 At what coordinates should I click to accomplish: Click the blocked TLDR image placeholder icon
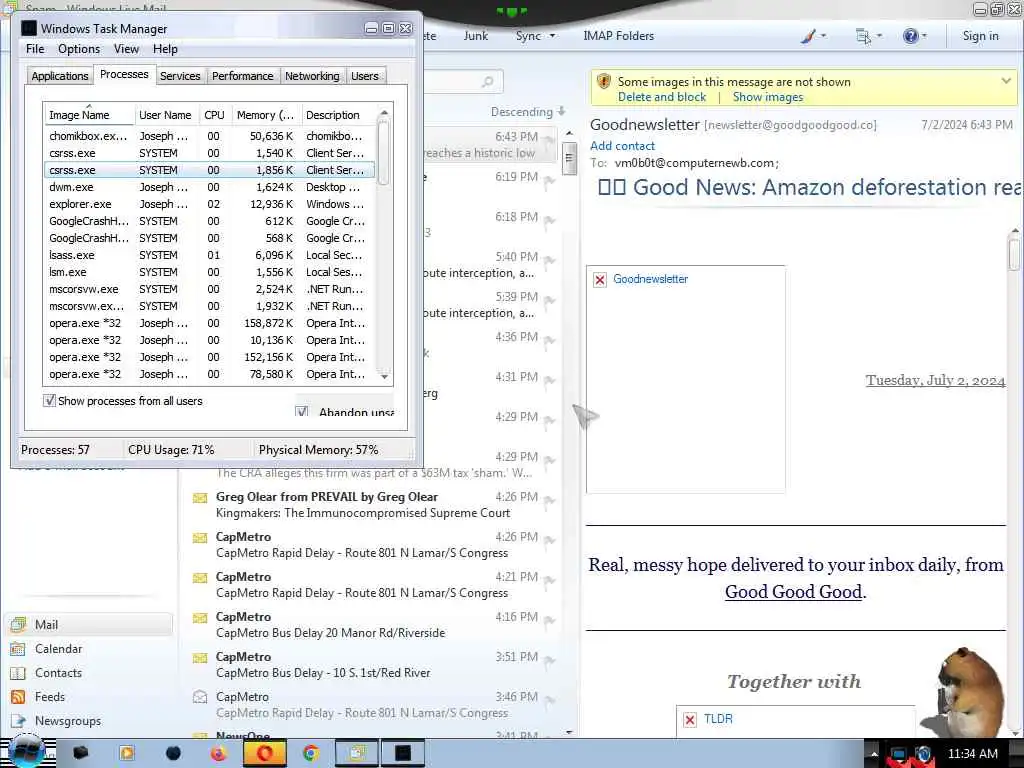pyautogui.click(x=690, y=719)
